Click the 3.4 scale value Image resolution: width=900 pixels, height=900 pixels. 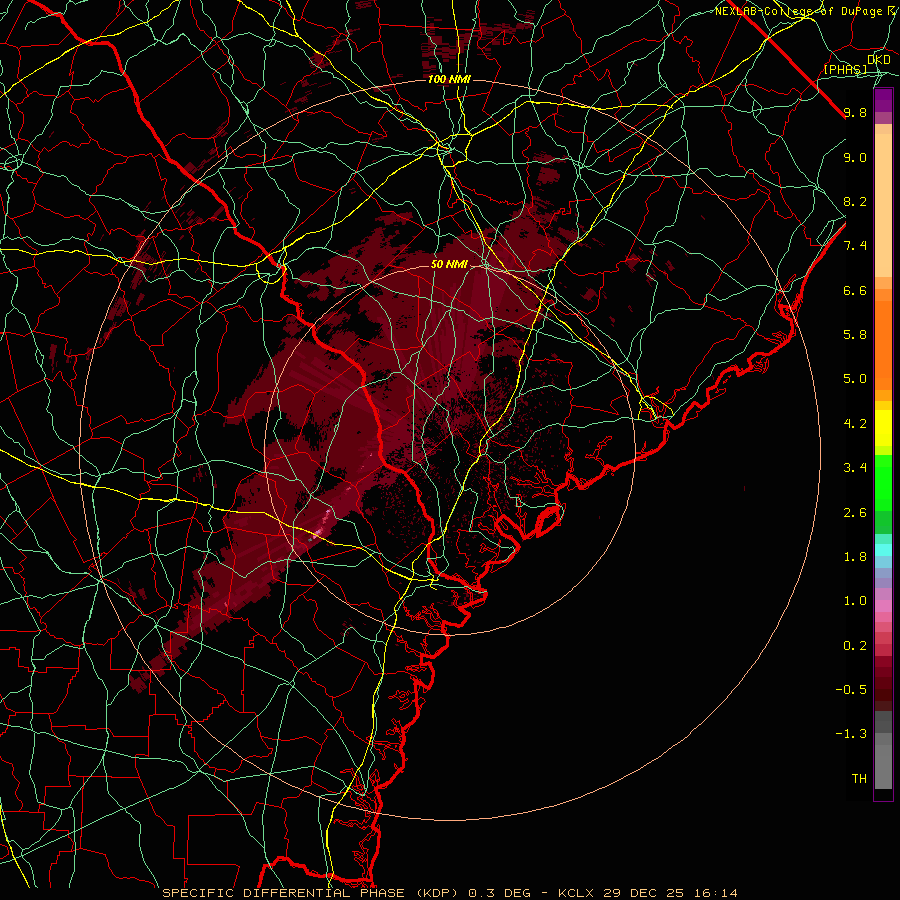click(855, 468)
